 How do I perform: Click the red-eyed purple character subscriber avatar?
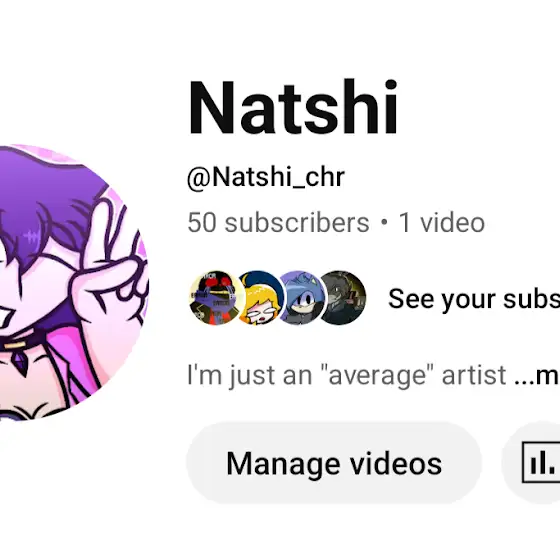pyautogui.click(x=215, y=298)
